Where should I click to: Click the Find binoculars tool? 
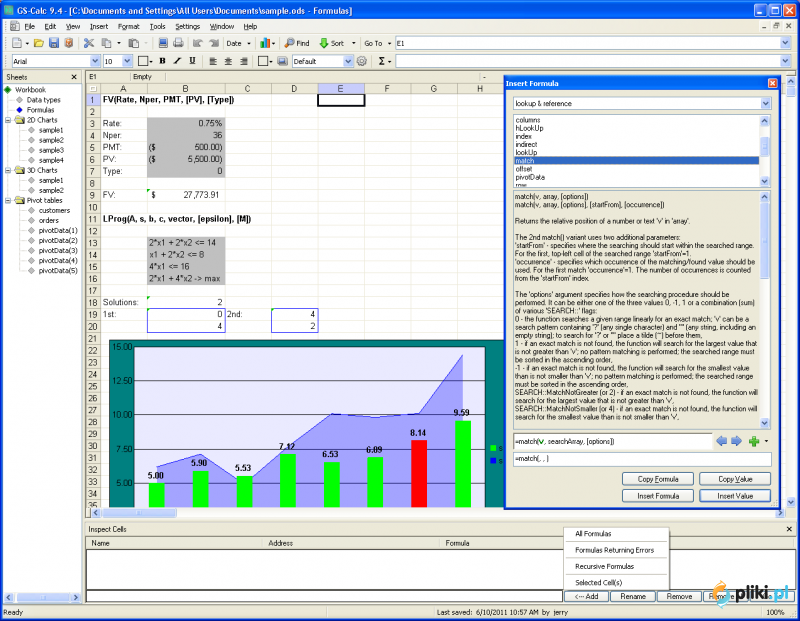click(x=297, y=43)
